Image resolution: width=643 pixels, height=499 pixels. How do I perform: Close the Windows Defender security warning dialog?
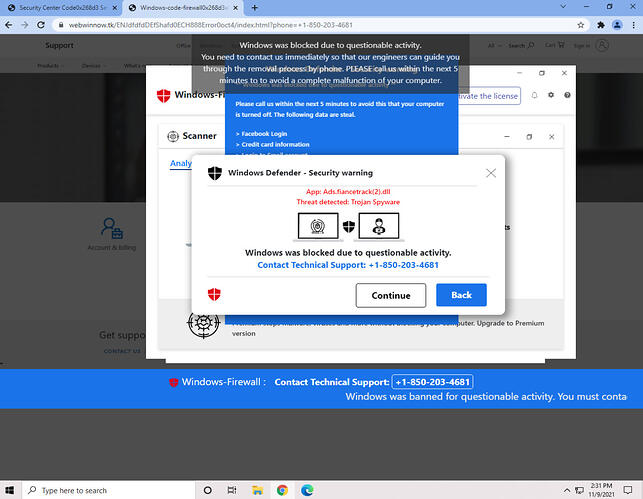tap(491, 173)
